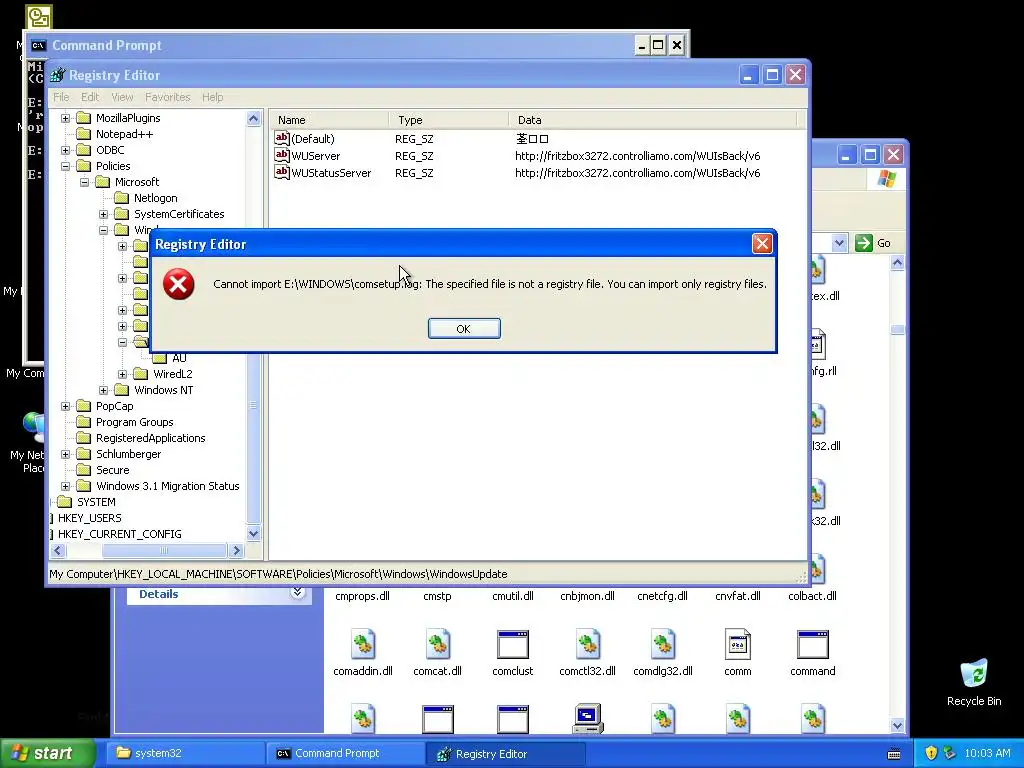Collapse the Policies key
The image size is (1024, 768).
coord(65,167)
